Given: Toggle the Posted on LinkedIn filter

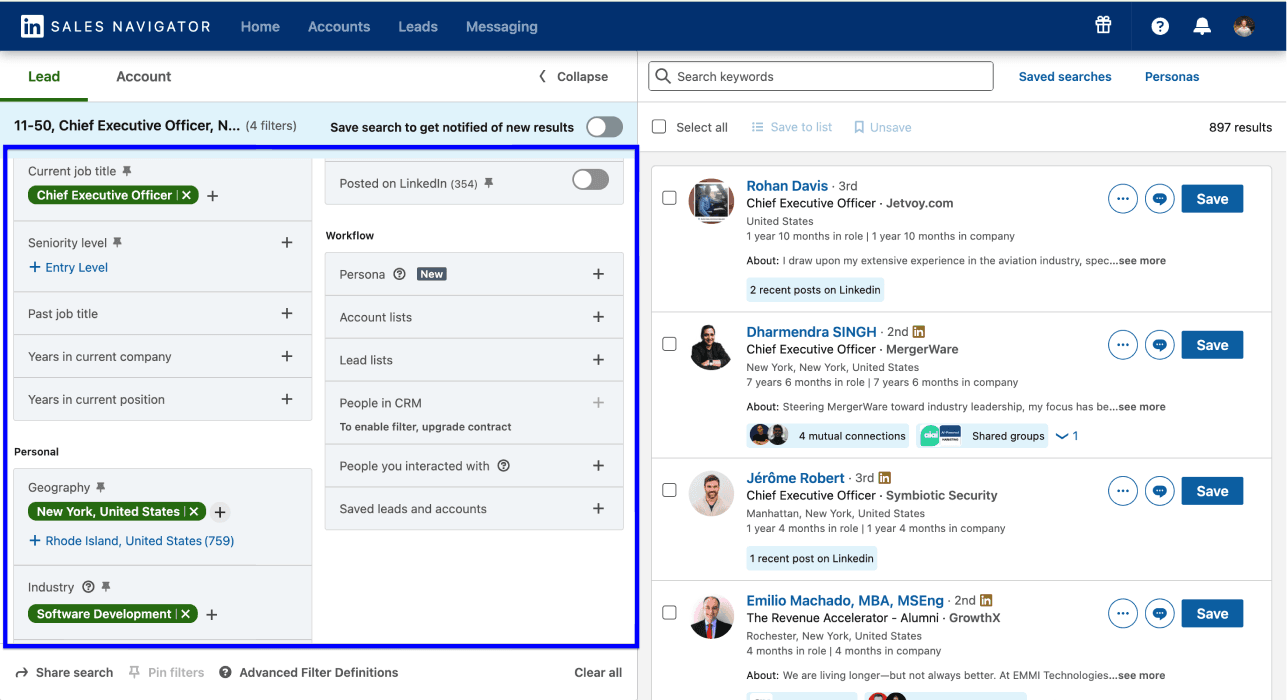Looking at the screenshot, I should [x=589, y=179].
